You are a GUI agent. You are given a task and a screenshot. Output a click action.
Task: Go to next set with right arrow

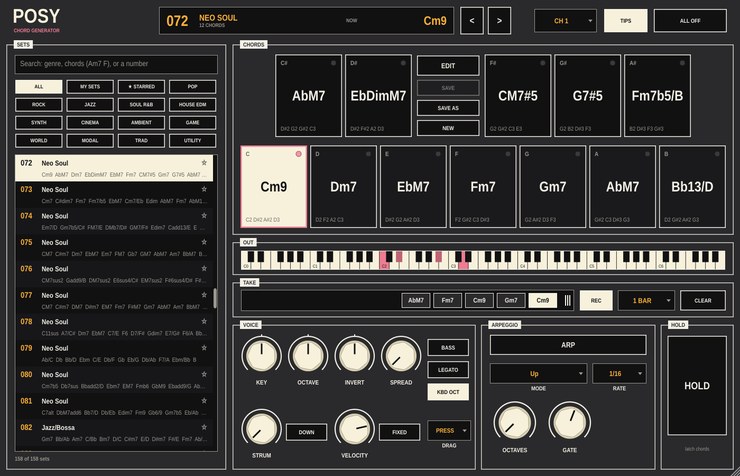click(499, 21)
